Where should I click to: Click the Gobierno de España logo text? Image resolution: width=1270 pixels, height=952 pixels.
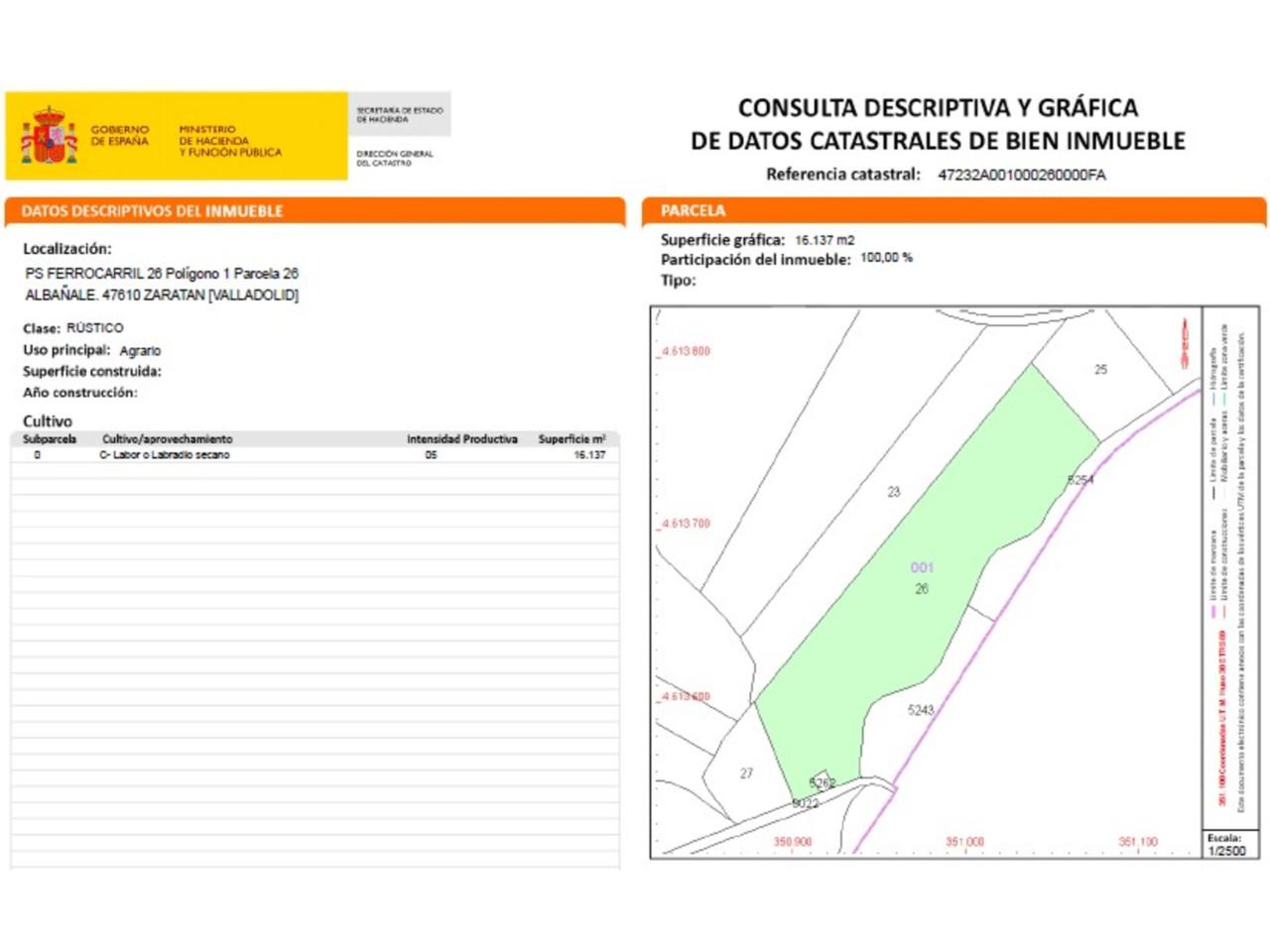119,136
